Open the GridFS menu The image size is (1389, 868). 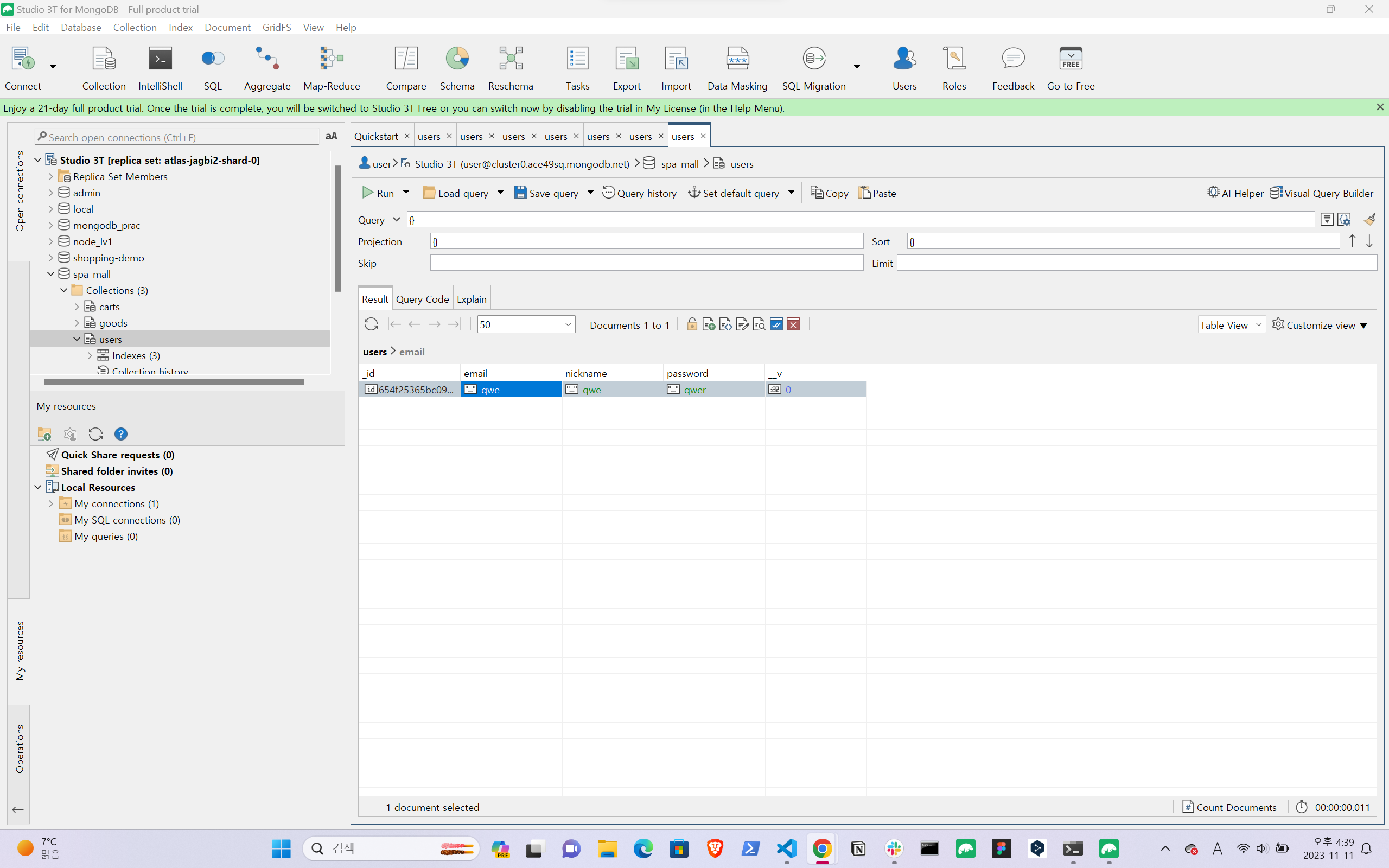(x=277, y=27)
